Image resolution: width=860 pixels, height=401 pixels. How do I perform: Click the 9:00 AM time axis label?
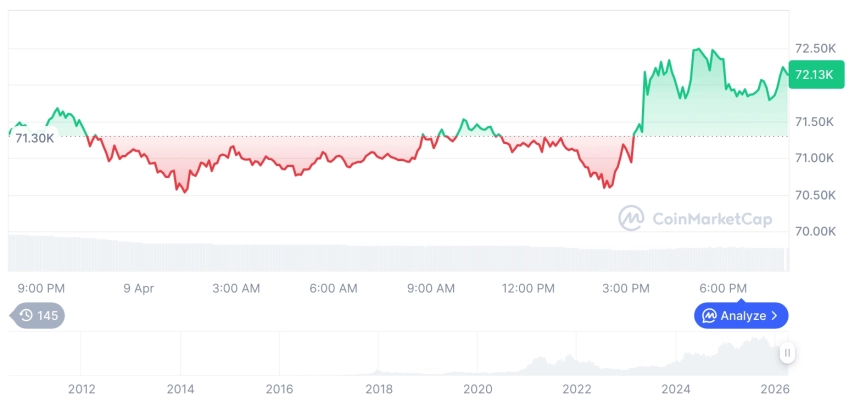(x=431, y=288)
